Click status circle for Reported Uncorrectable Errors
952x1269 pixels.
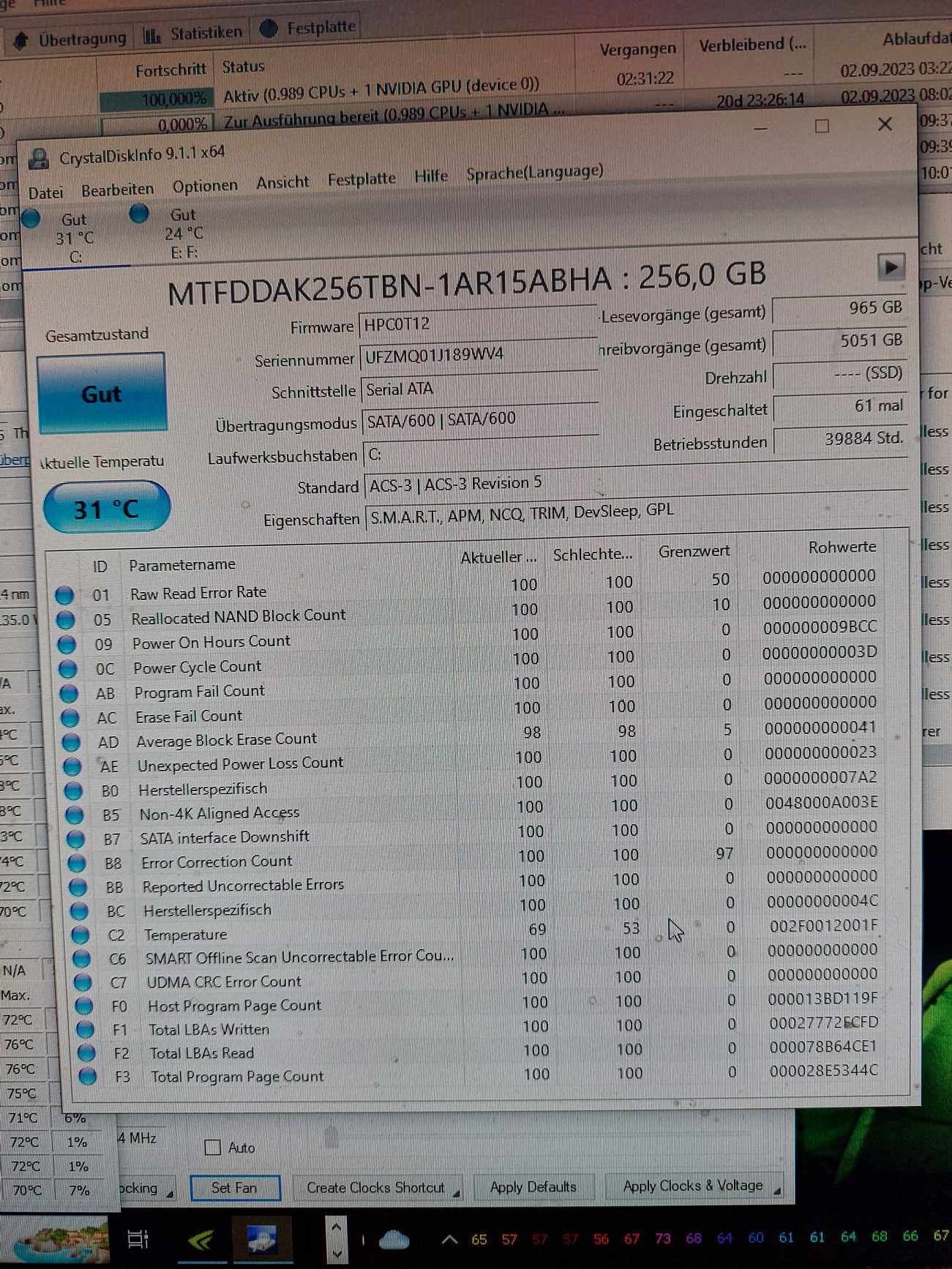click(78, 887)
